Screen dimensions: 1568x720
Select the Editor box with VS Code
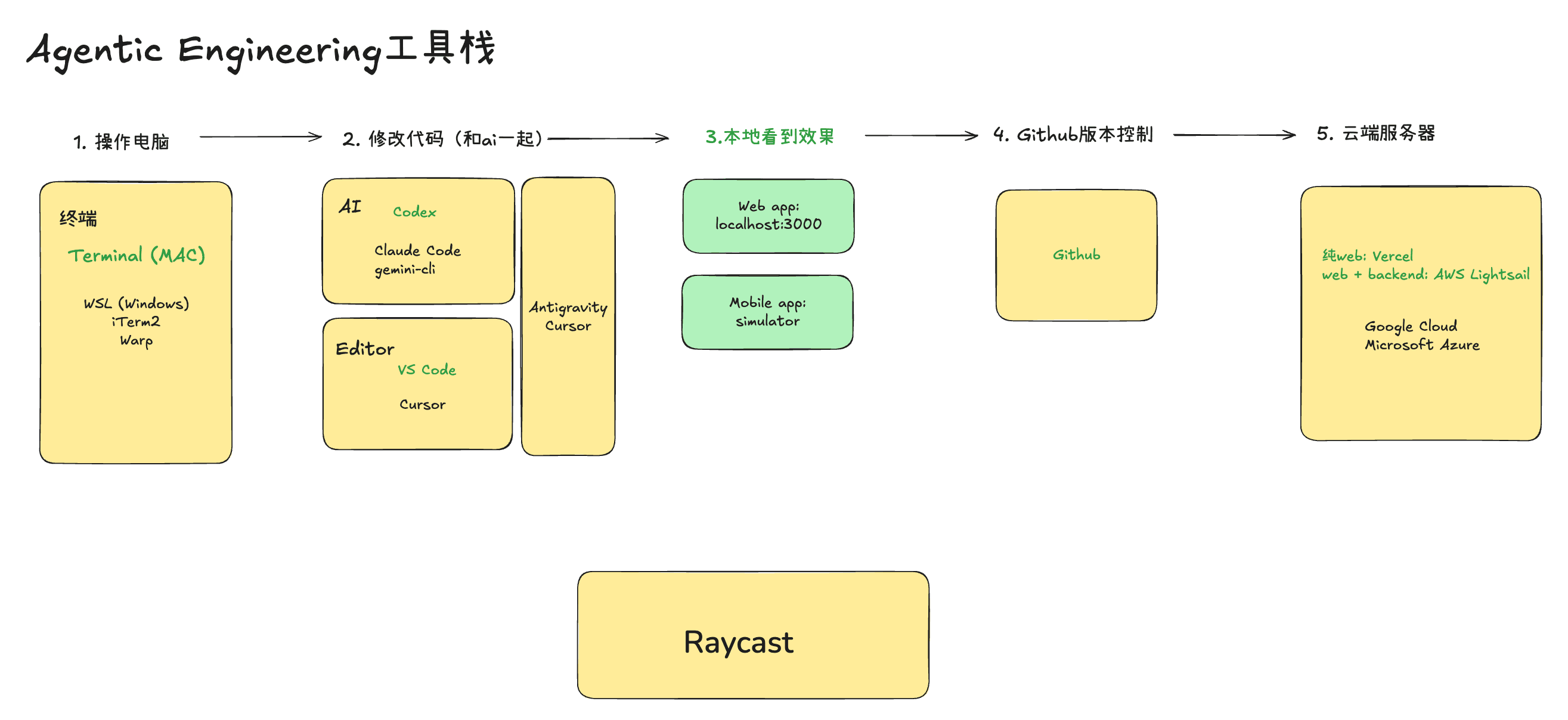point(417,383)
